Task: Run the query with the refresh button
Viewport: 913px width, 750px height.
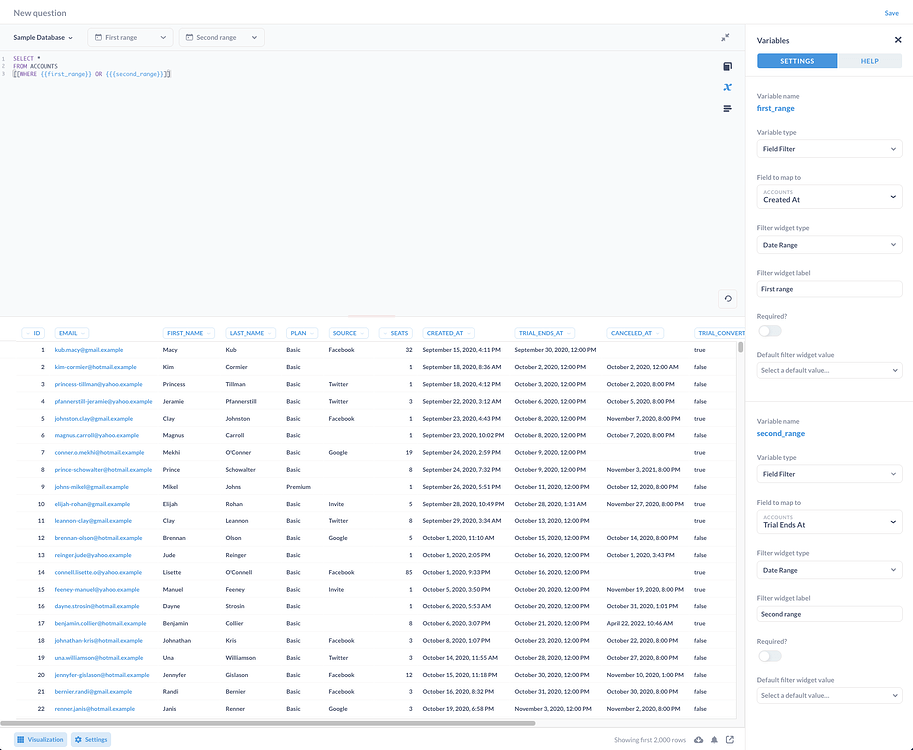Action: coord(728,299)
